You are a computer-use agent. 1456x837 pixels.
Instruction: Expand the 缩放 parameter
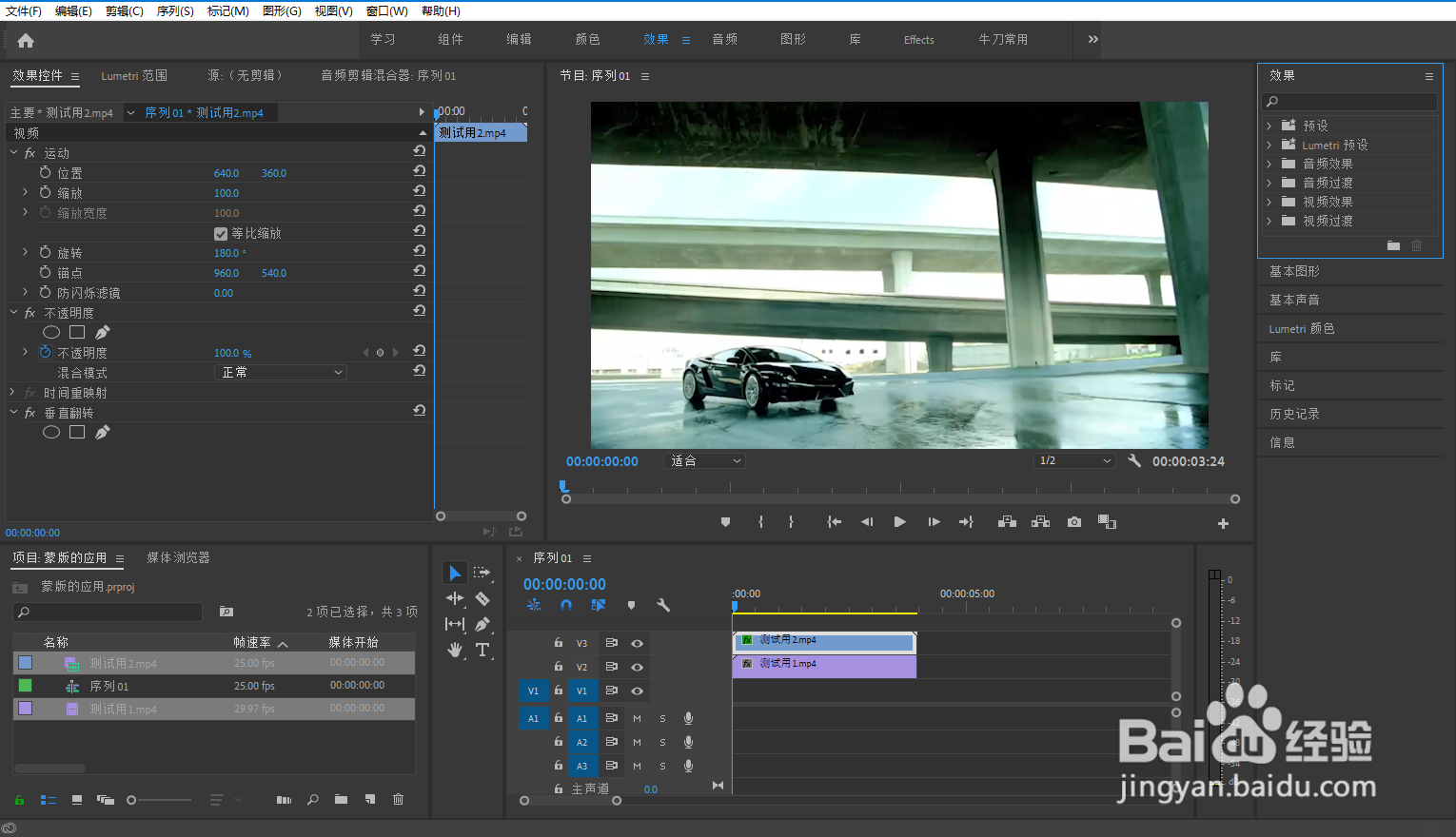point(26,192)
